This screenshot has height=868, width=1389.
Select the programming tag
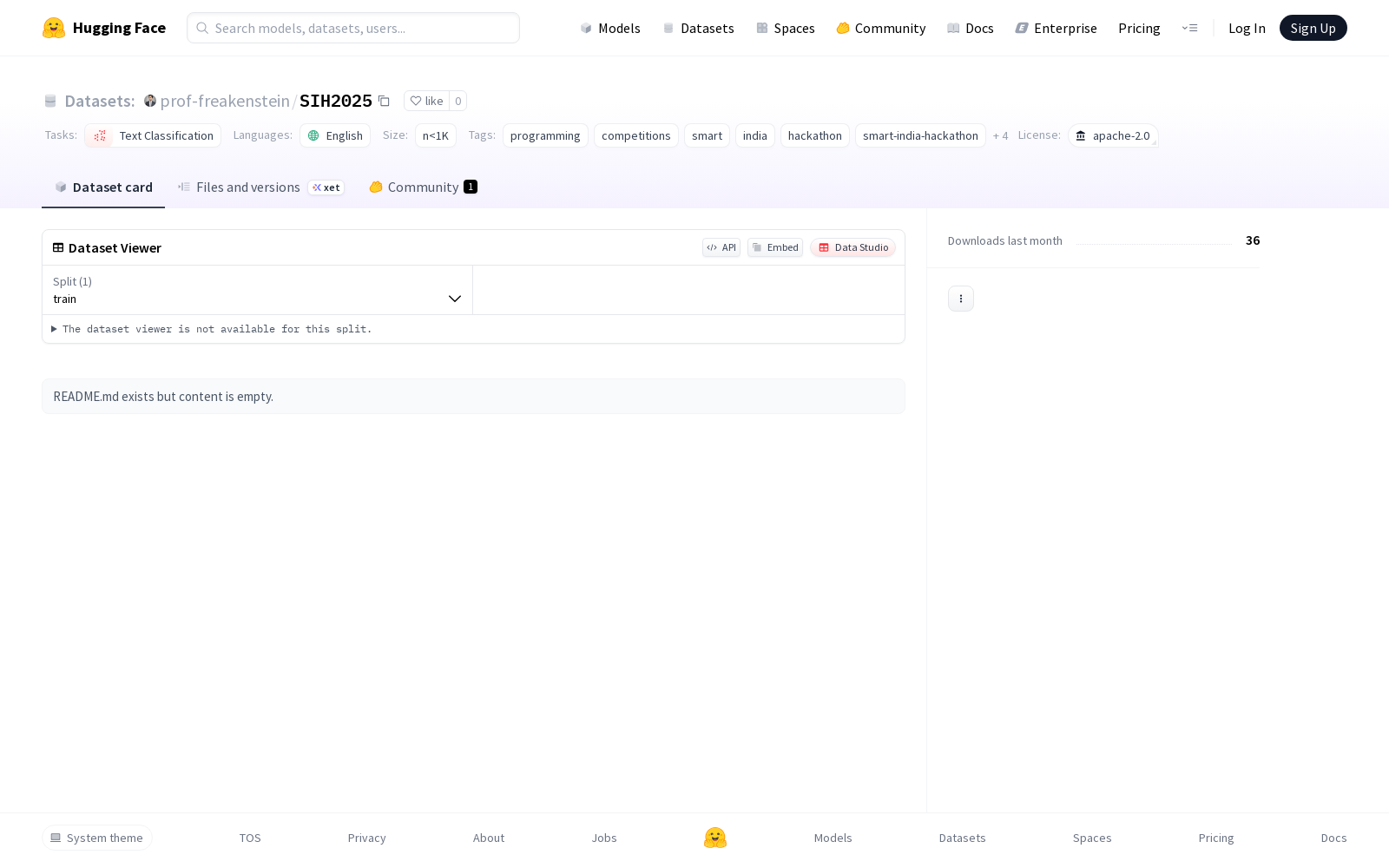pos(545,135)
